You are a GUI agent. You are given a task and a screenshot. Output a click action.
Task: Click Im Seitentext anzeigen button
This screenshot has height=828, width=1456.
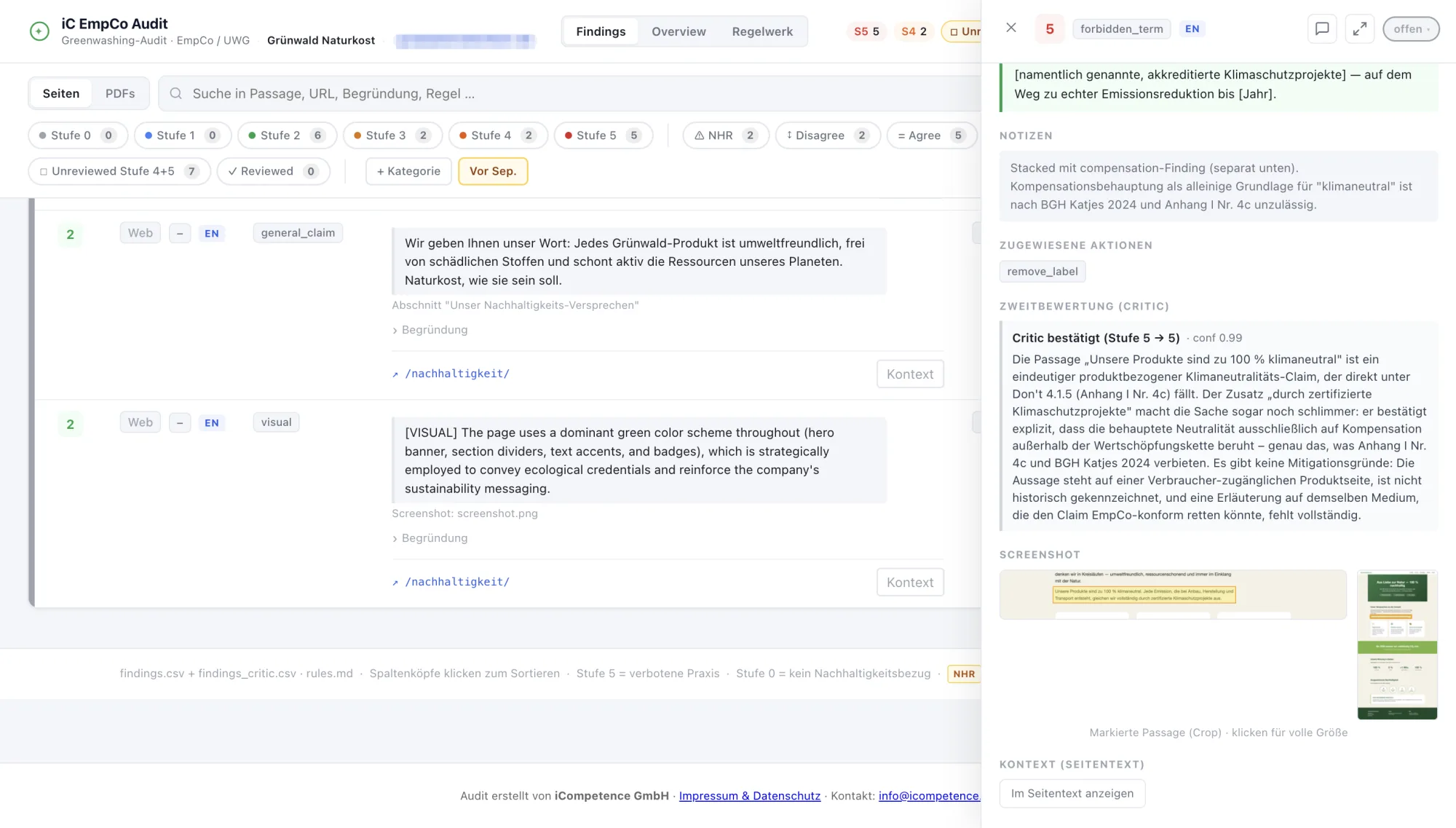tap(1072, 794)
